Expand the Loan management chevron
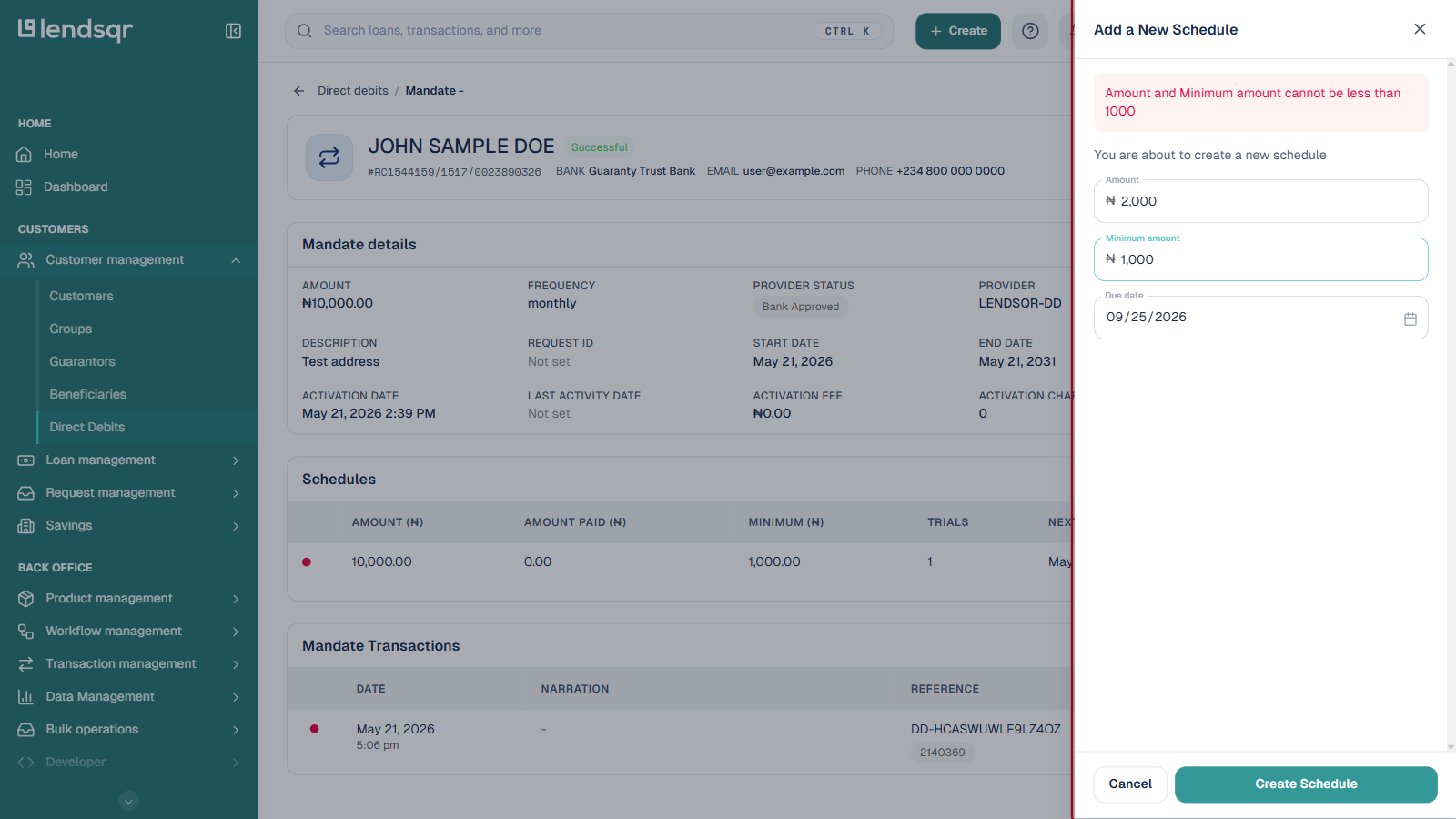The width and height of the screenshot is (1456, 819). click(x=236, y=460)
